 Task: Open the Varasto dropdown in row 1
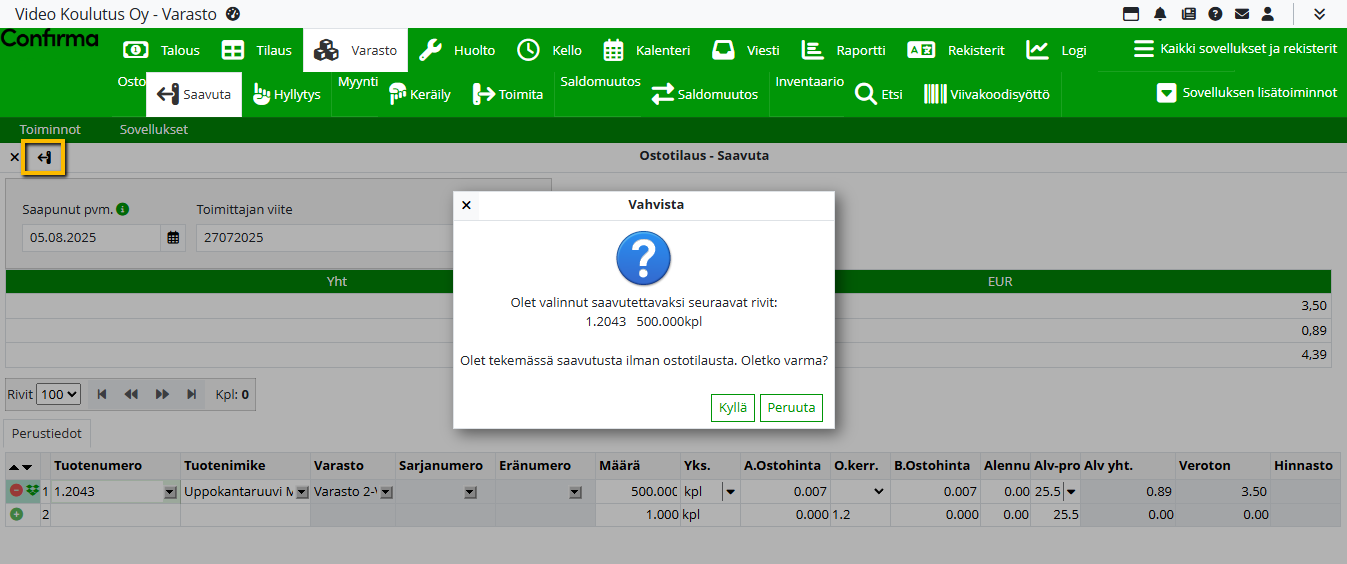click(386, 492)
